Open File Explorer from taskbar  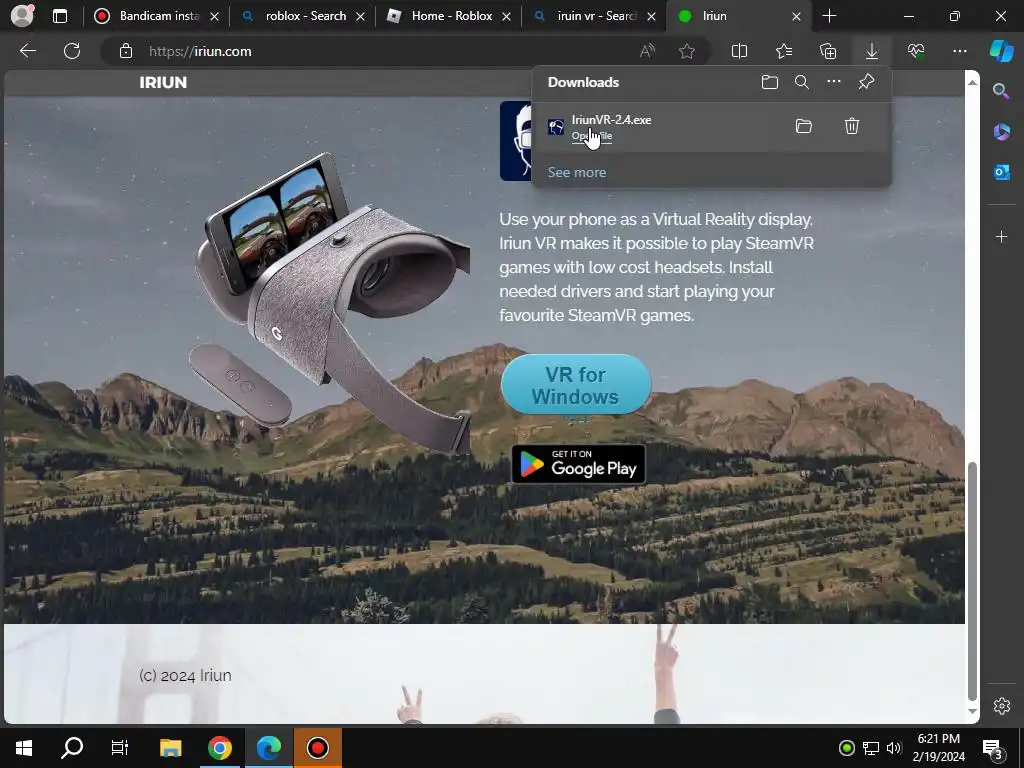[x=171, y=748]
